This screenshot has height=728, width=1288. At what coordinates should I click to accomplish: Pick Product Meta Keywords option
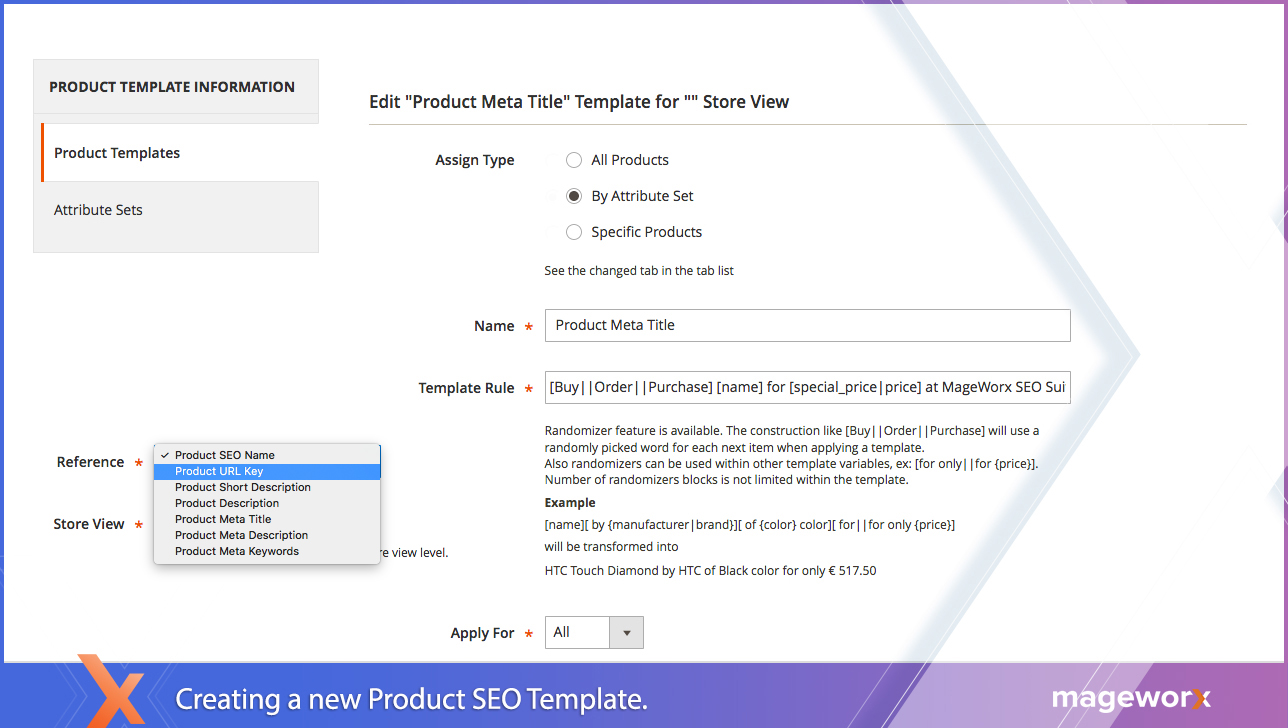237,551
